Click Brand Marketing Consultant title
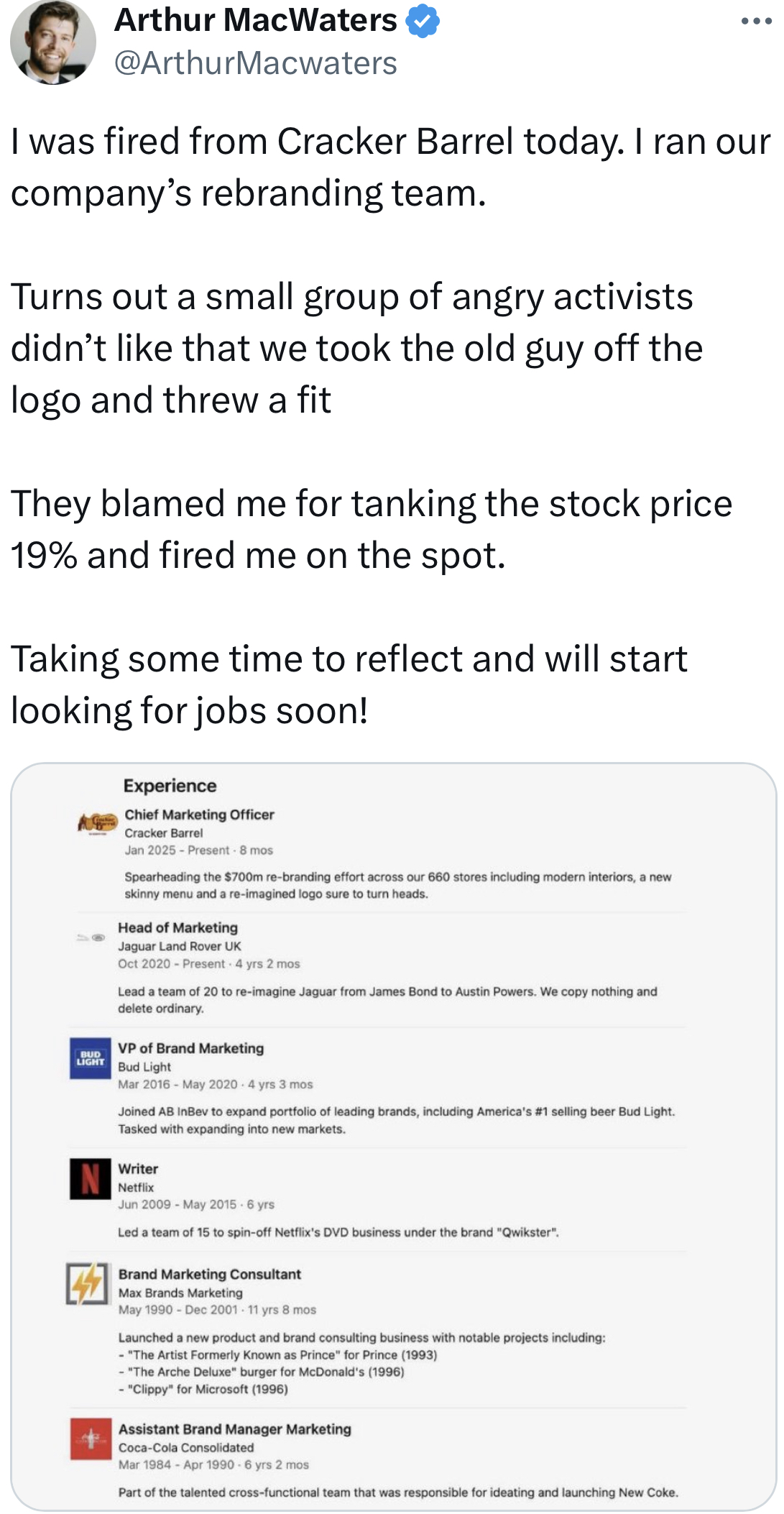 (x=209, y=1274)
